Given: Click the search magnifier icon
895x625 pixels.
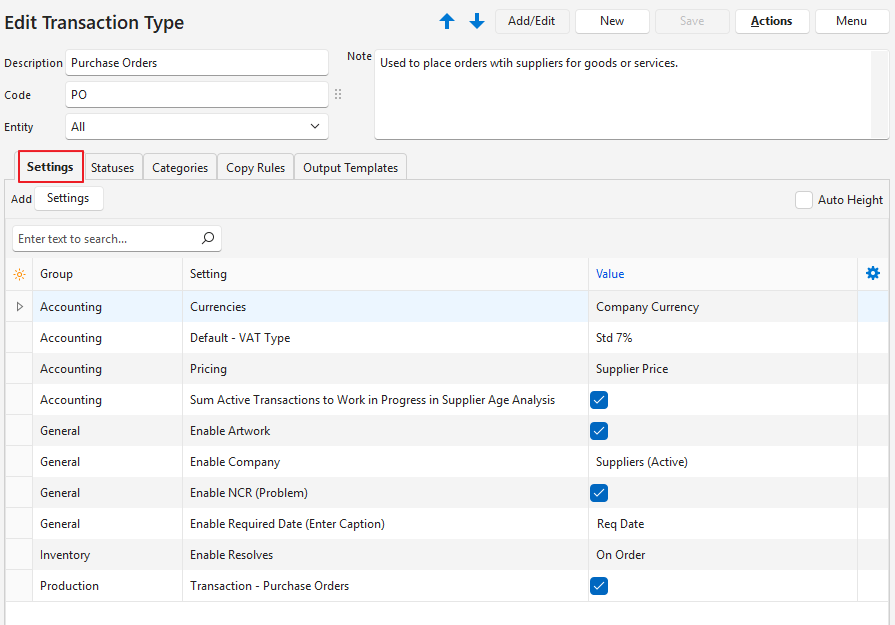Looking at the screenshot, I should pyautogui.click(x=208, y=239).
